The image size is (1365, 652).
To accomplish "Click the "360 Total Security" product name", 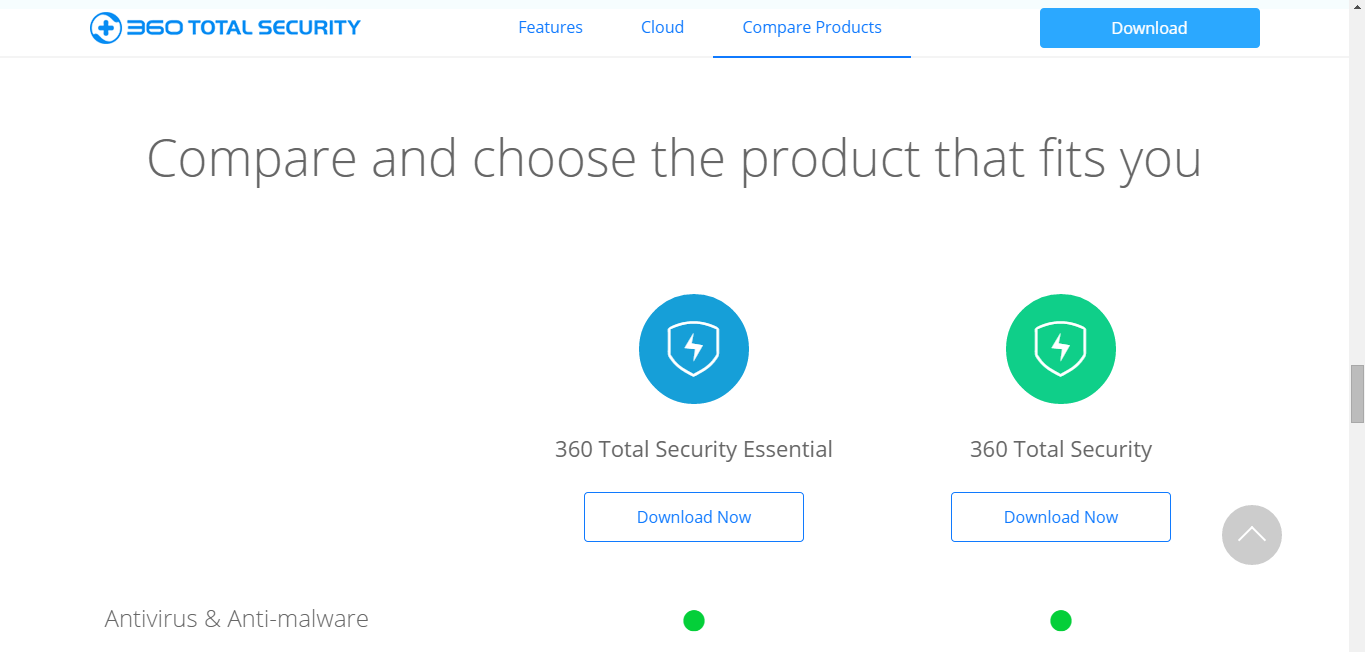I will 1060,450.
